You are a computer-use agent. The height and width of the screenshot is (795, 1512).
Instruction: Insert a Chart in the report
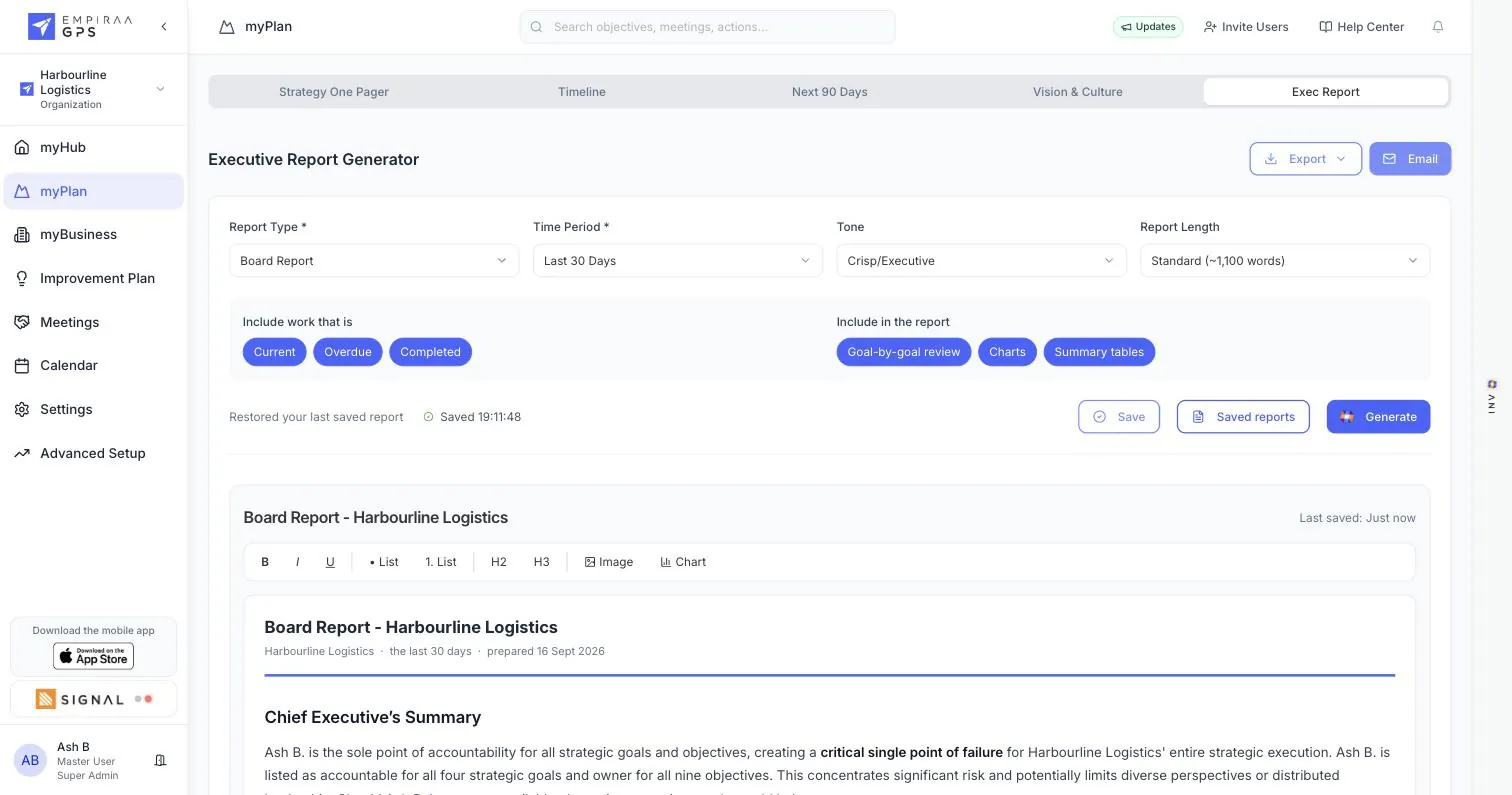pos(683,562)
